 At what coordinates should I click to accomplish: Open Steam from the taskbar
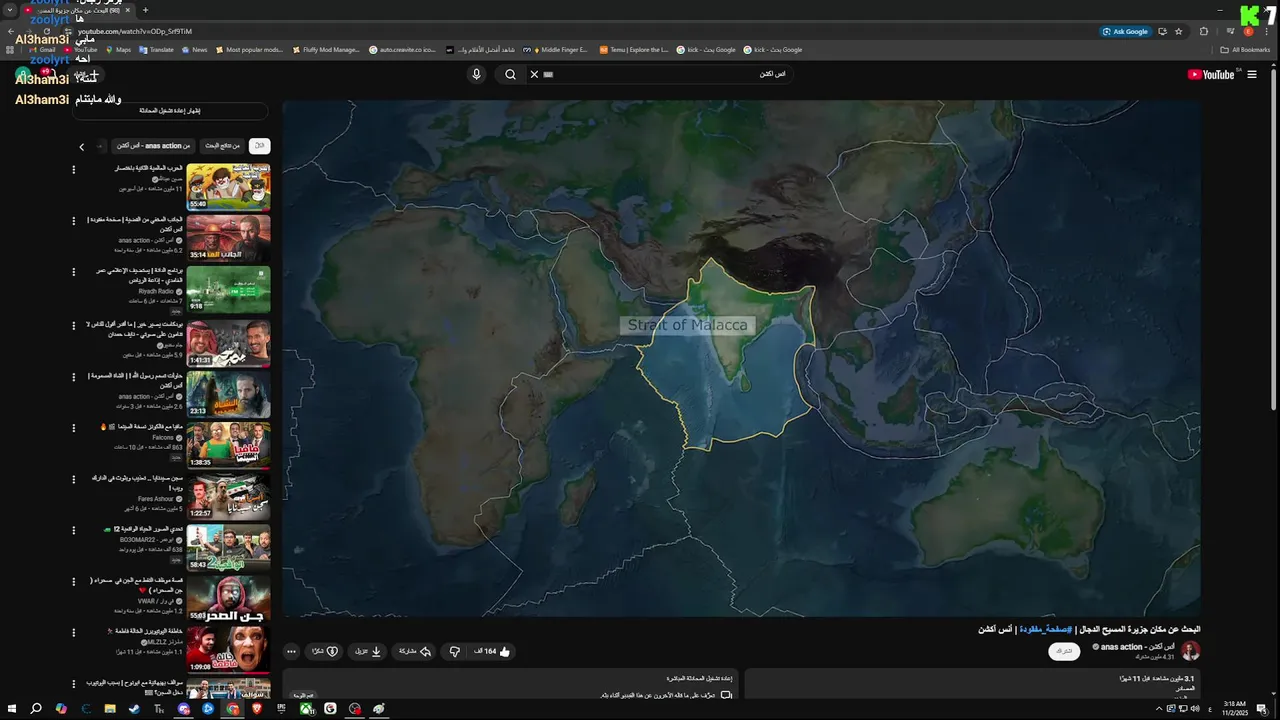pyautogui.click(x=135, y=708)
